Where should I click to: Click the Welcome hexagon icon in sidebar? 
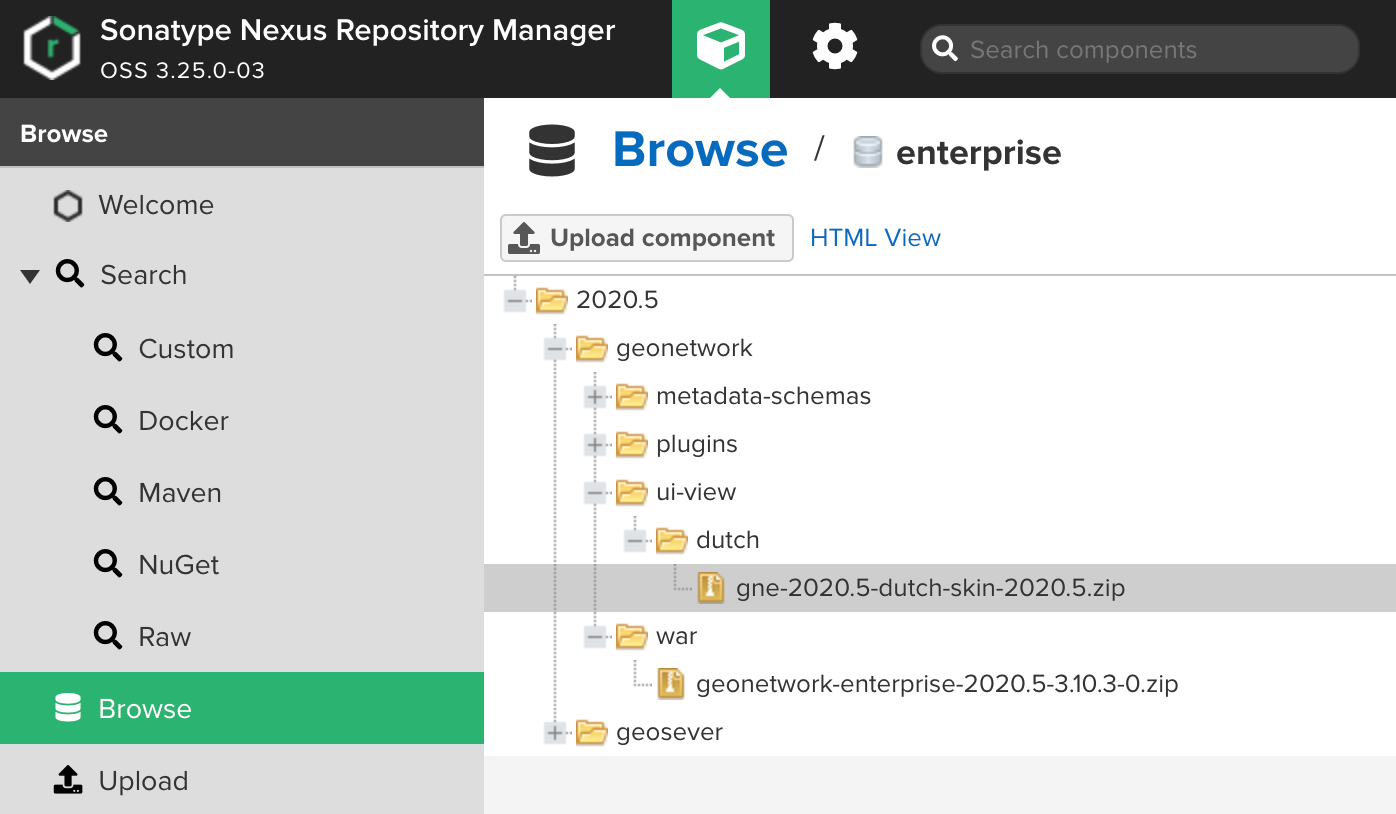[x=67, y=206]
